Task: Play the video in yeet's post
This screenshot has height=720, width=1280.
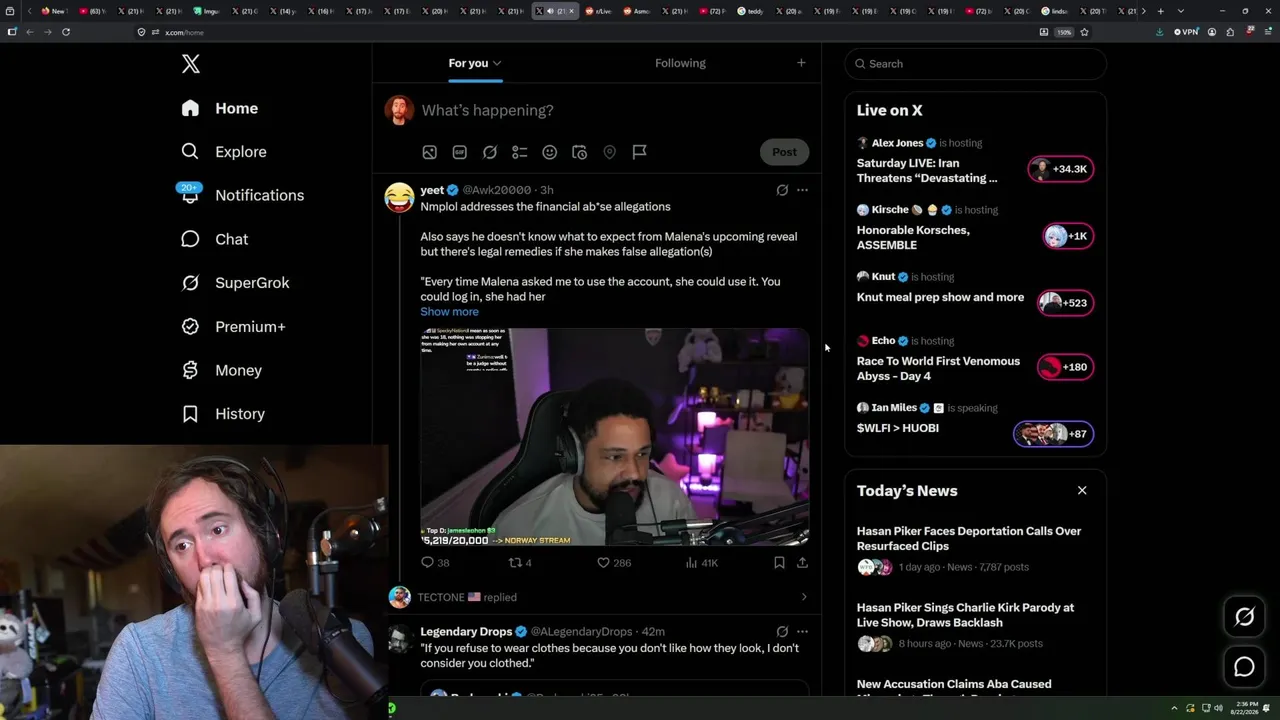Action: point(614,437)
